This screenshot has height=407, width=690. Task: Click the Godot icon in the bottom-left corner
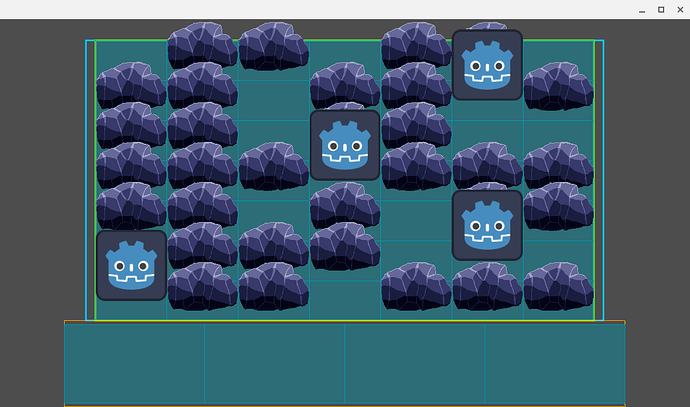pyautogui.click(x=131, y=265)
